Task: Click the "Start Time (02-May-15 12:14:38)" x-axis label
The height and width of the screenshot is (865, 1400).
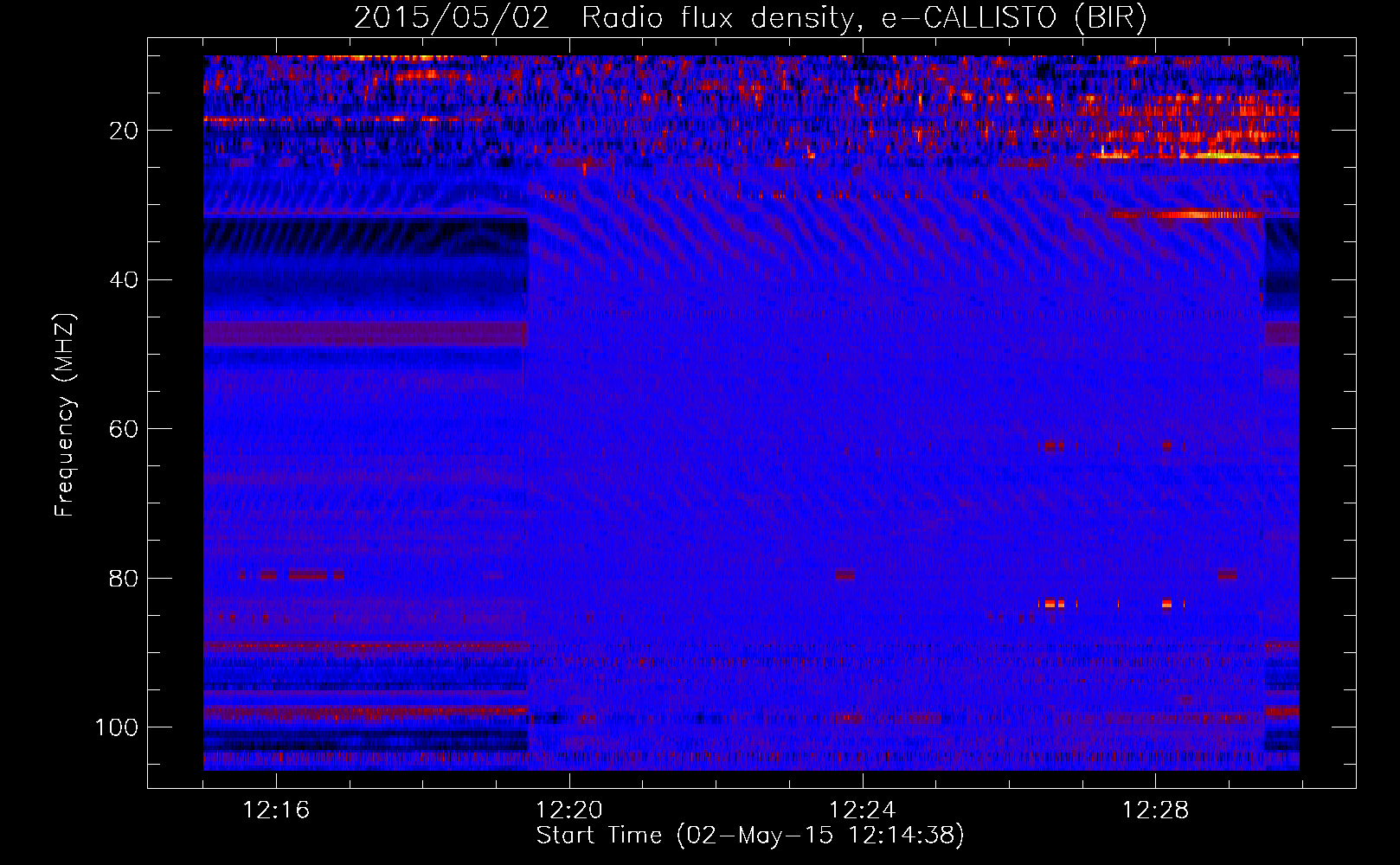Action: tap(750, 836)
